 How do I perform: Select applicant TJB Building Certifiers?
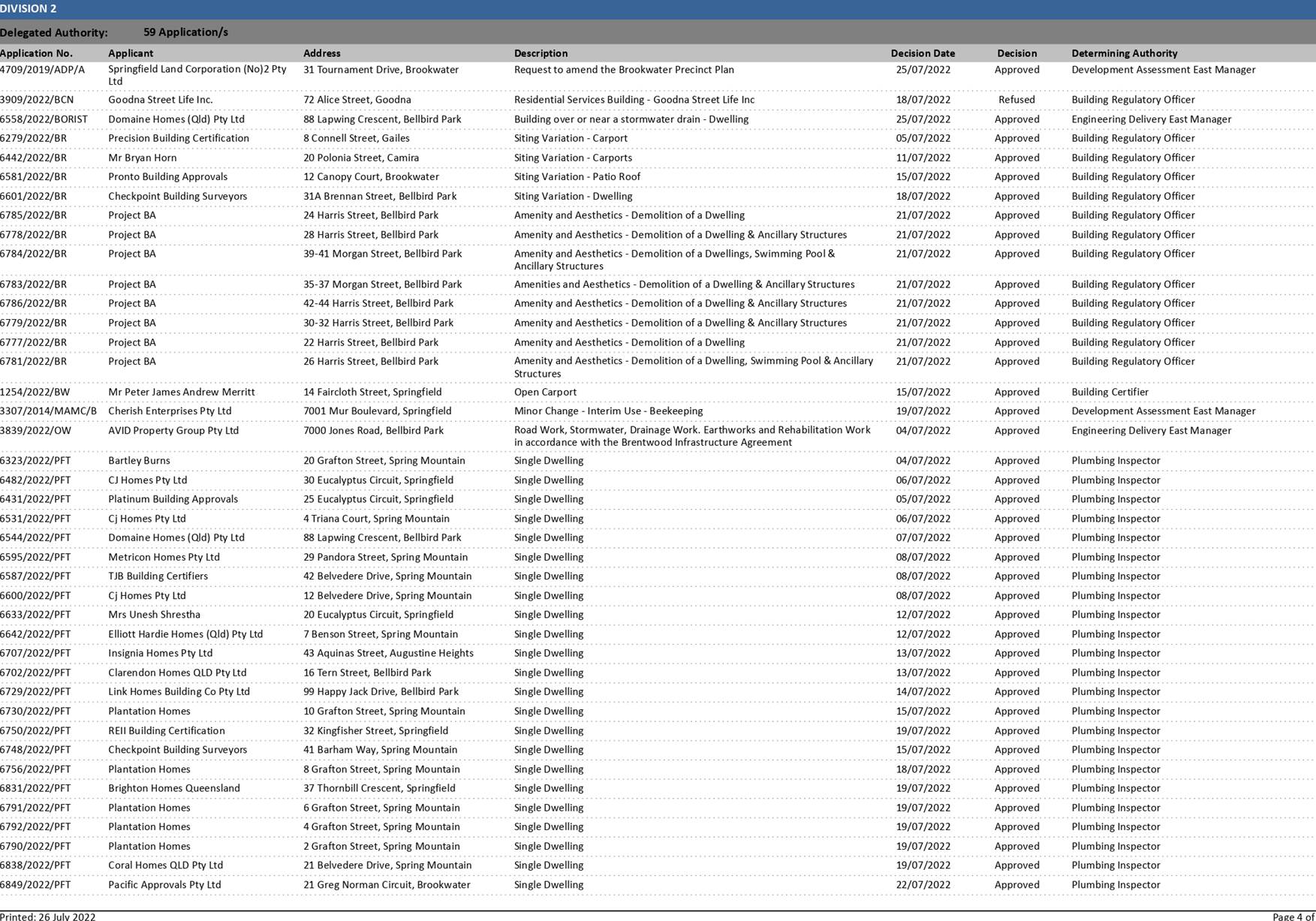[158, 576]
